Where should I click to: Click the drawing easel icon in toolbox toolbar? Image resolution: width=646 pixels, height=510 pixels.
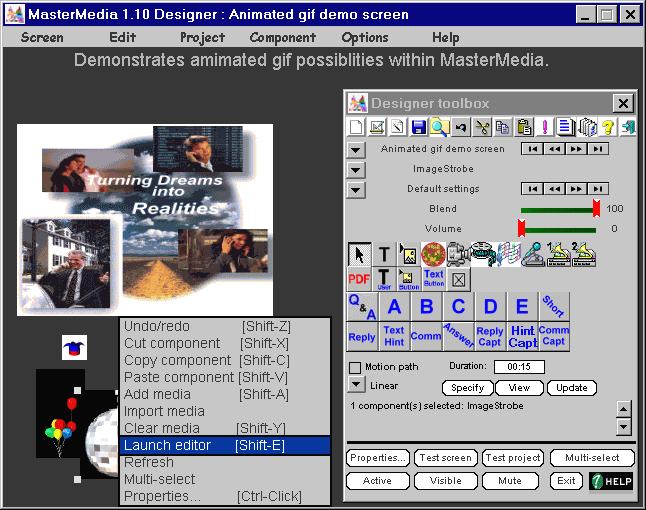coord(377,127)
